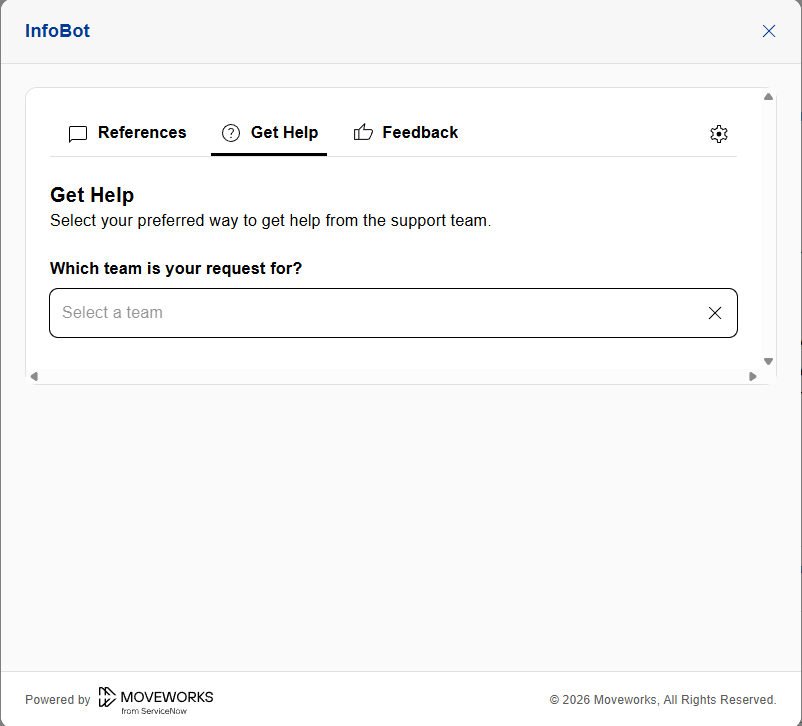Click the Moveworks copyright text
Image resolution: width=802 pixels, height=726 pixels.
pos(663,700)
